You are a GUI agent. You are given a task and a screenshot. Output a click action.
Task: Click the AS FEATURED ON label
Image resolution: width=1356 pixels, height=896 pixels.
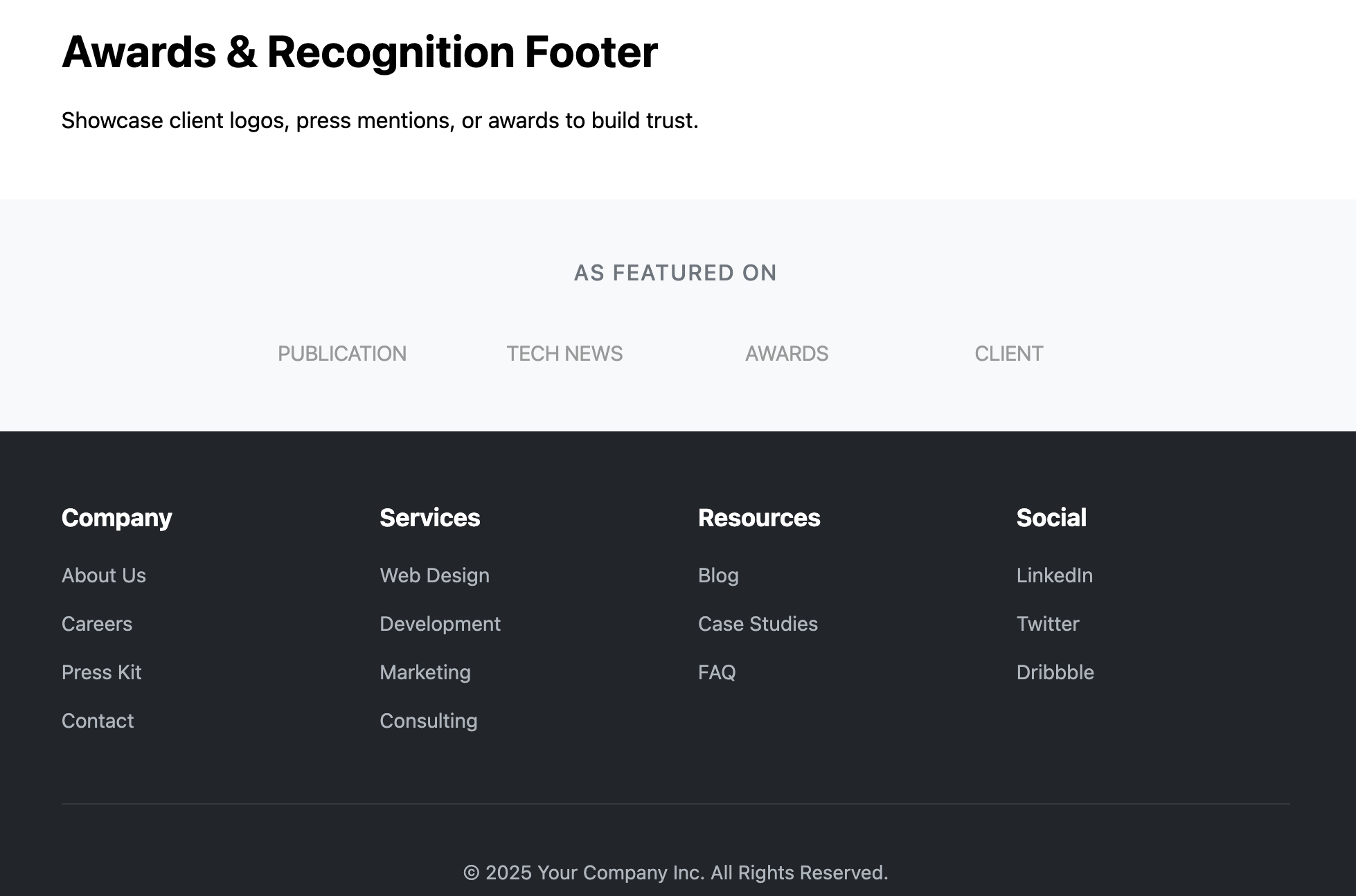coord(675,273)
